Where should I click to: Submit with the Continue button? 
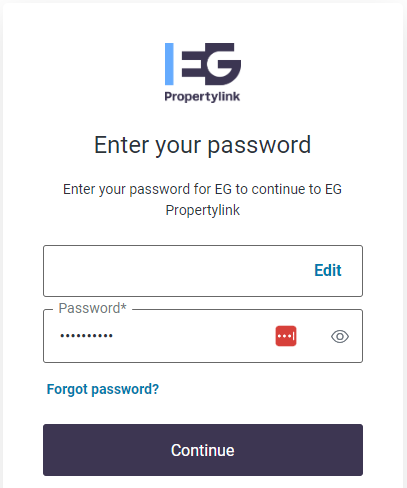tap(203, 450)
